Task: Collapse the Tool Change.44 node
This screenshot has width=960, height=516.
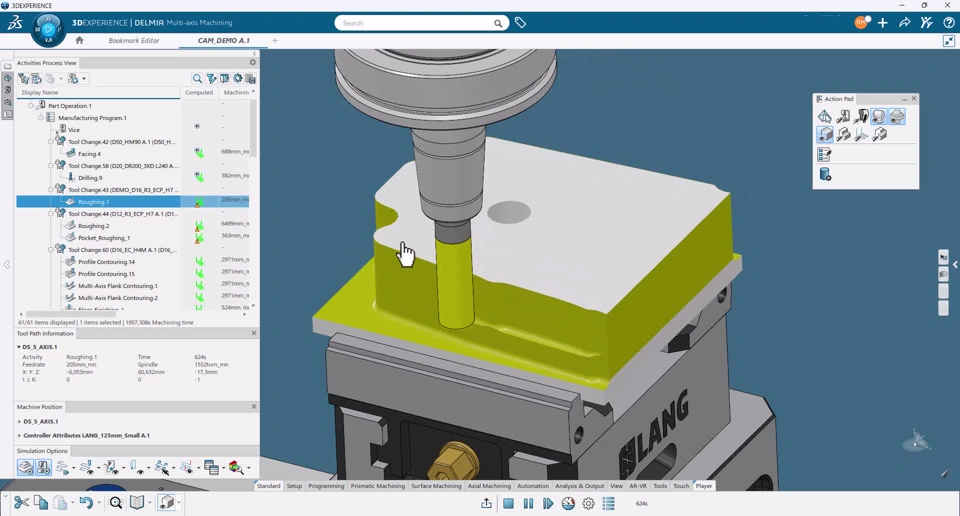Action: tap(51, 214)
